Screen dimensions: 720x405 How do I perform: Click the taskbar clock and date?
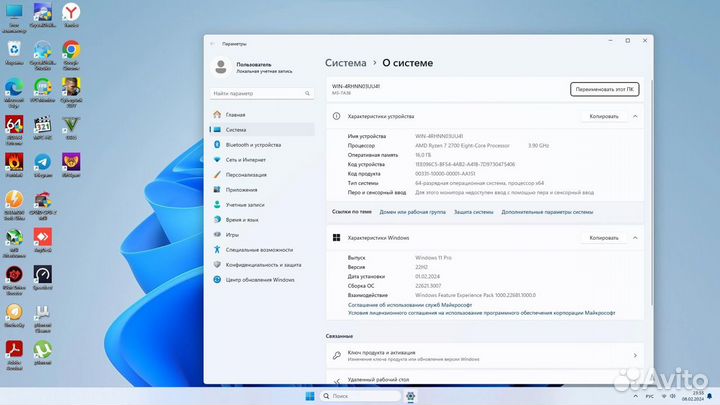pyautogui.click(x=693, y=396)
